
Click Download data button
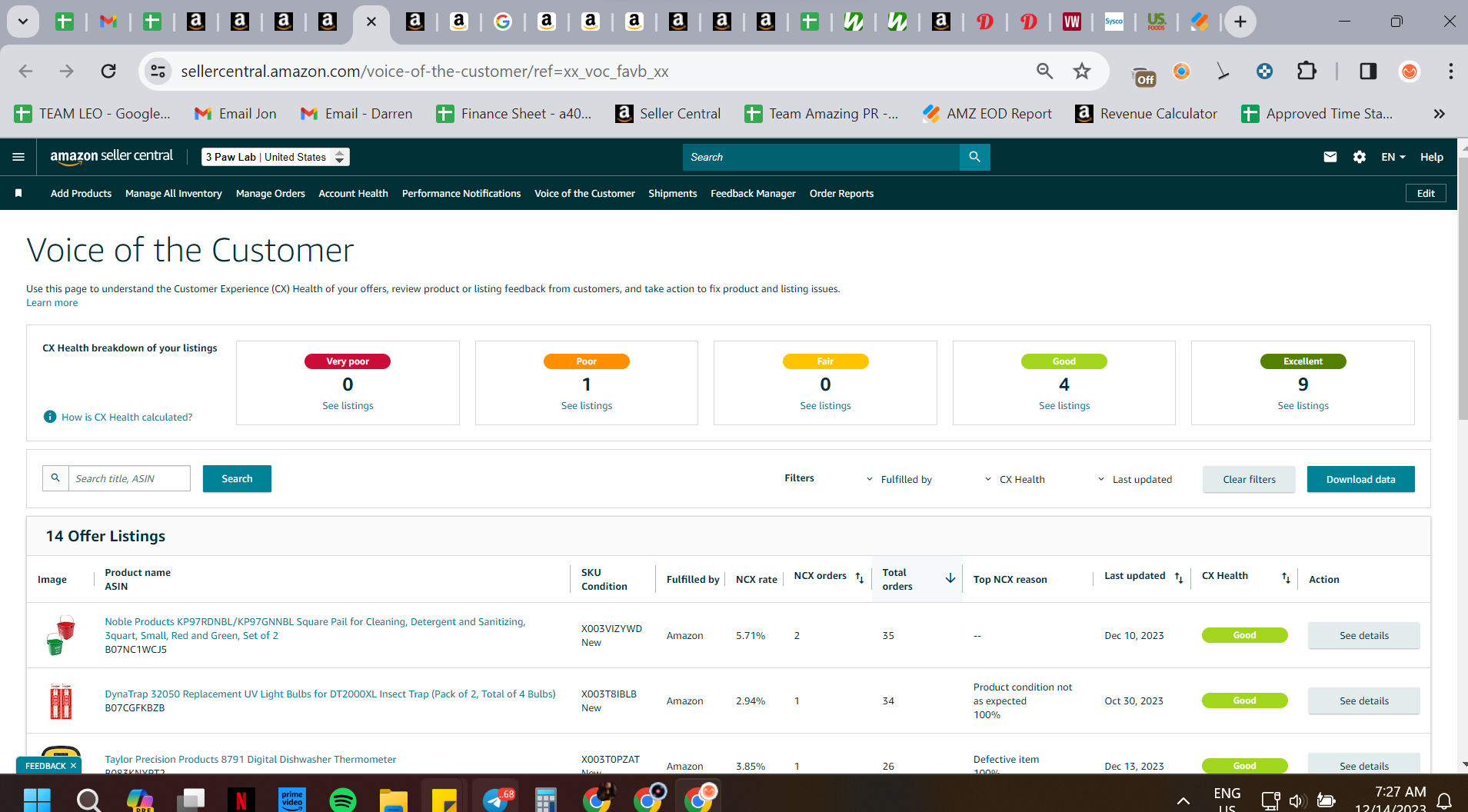pos(1360,479)
